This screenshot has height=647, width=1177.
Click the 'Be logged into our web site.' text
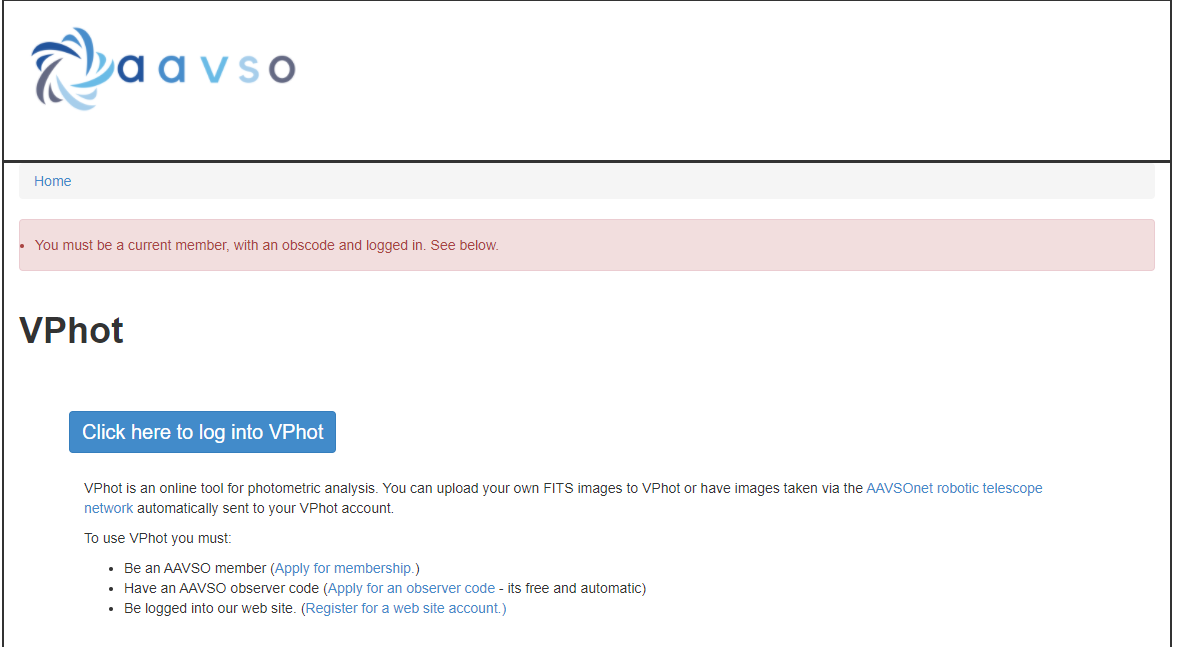tap(210, 608)
